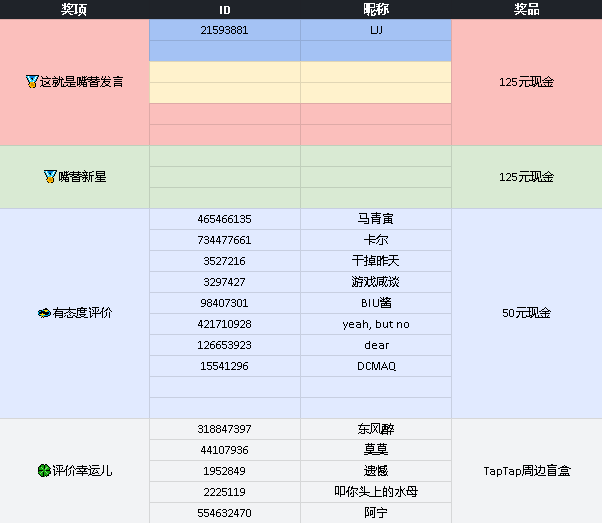Click the medal icon beside 嘴替新星
Viewport: 602px width, 523px height.
[x=50, y=177]
